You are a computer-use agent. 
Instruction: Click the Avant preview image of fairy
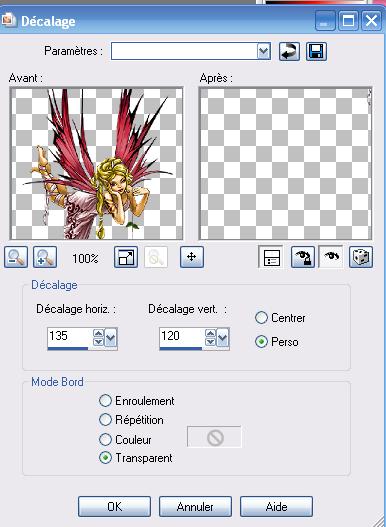[x=96, y=163]
